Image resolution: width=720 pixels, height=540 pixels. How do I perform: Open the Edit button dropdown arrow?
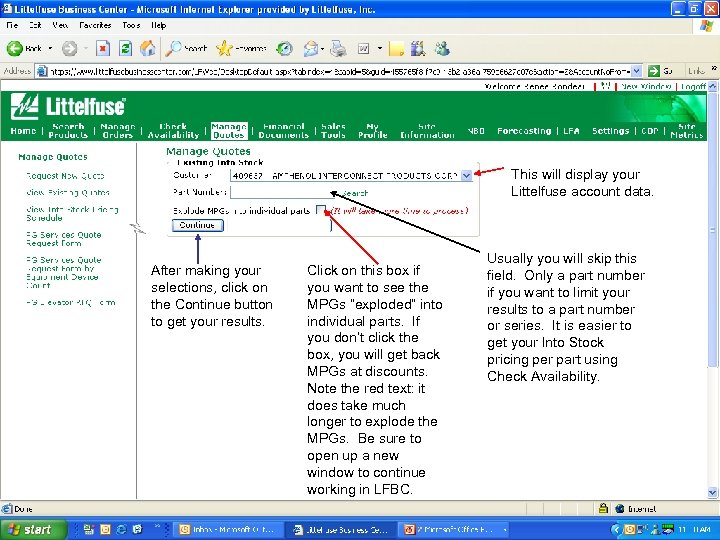coord(380,48)
